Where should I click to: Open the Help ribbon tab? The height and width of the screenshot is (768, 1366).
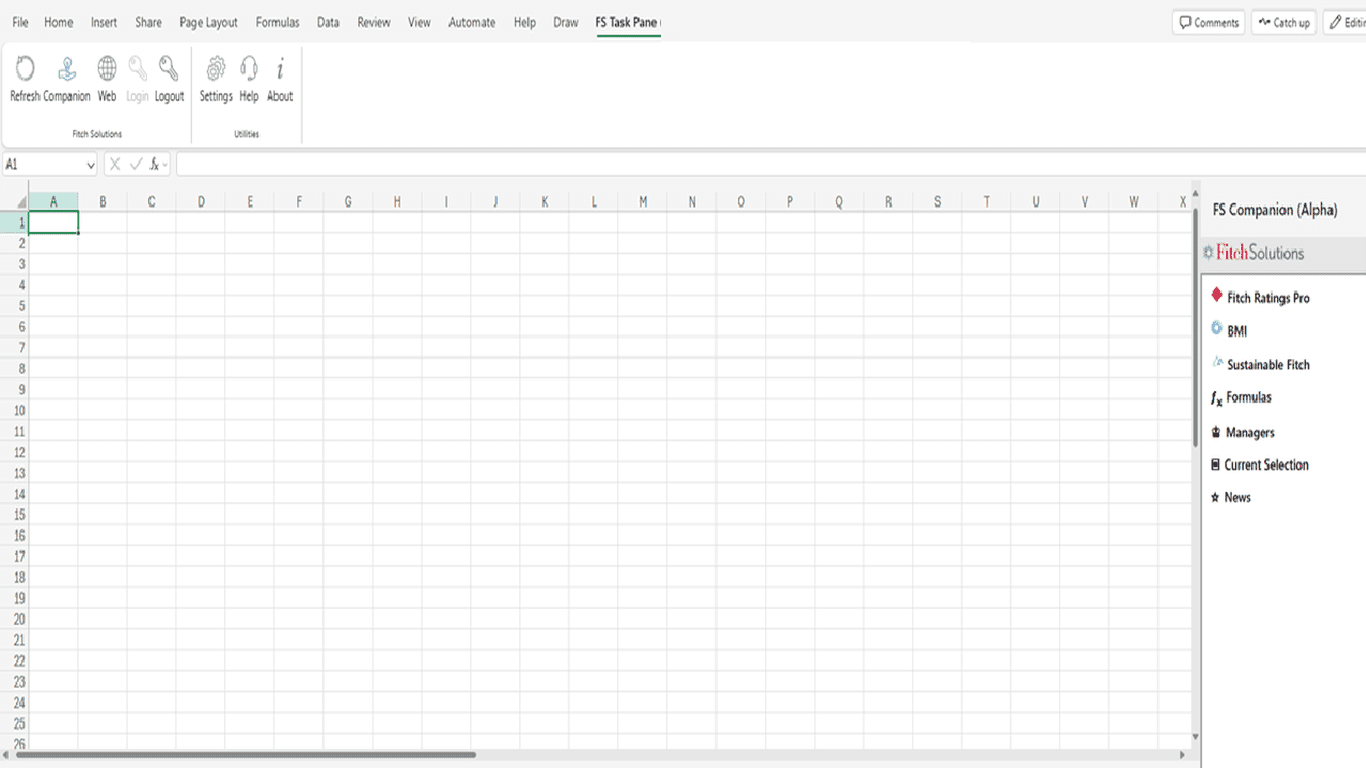click(x=524, y=22)
